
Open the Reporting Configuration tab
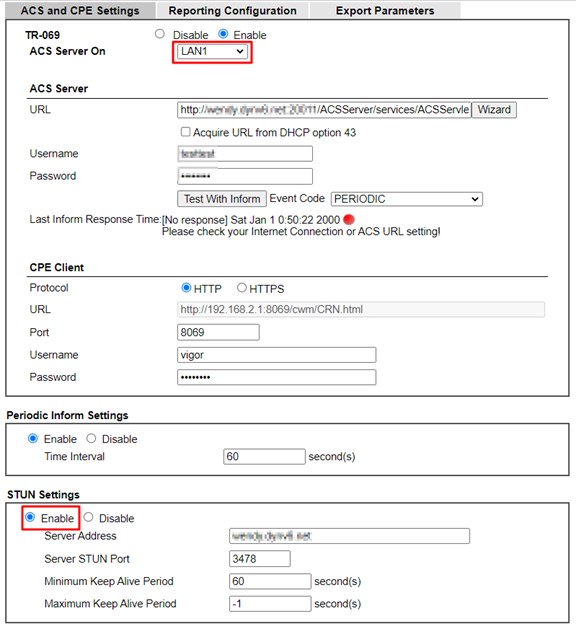232,10
